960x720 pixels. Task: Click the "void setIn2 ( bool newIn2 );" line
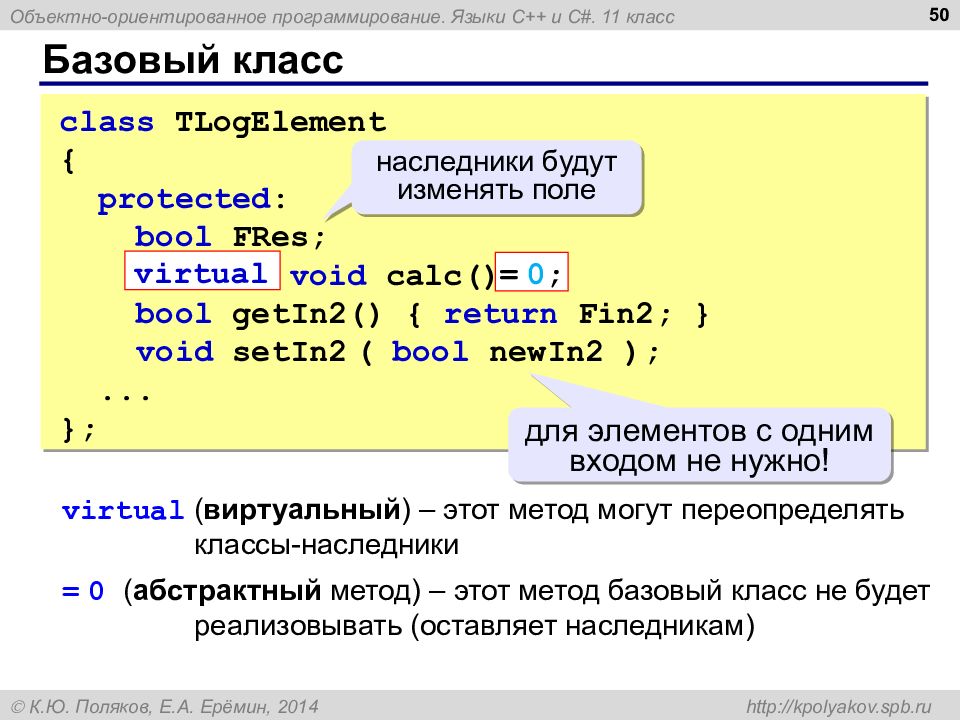397,353
